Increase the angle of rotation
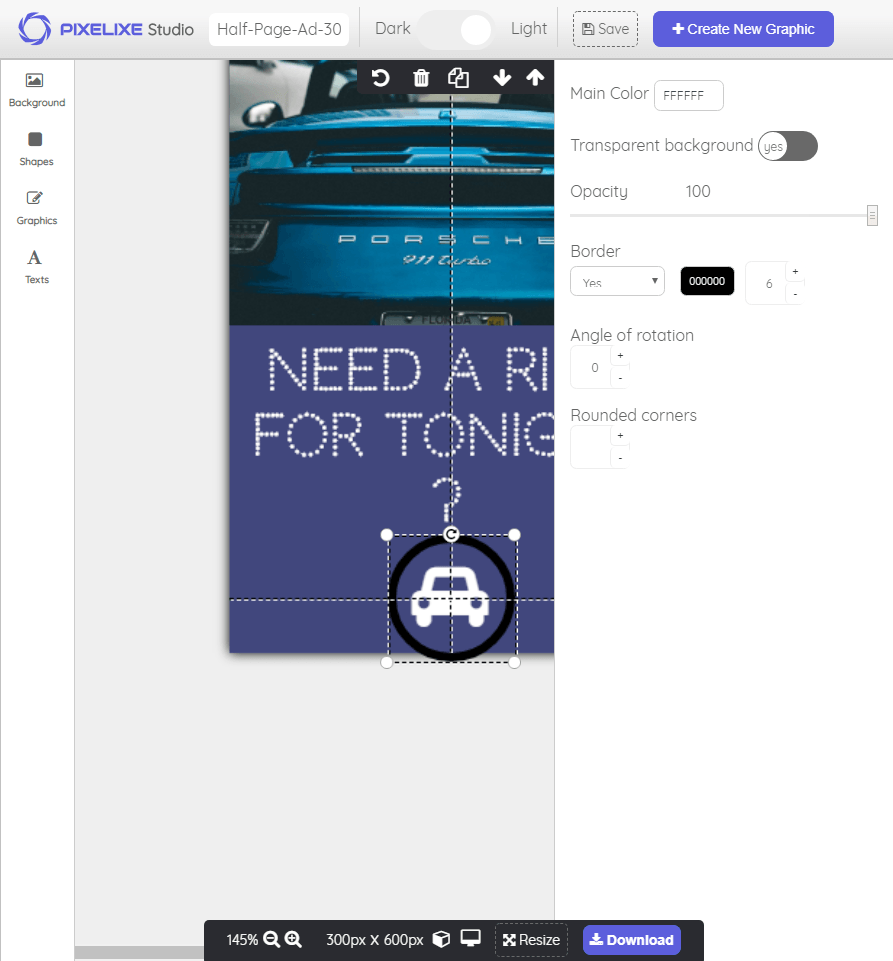This screenshot has height=961, width=893. (x=620, y=355)
